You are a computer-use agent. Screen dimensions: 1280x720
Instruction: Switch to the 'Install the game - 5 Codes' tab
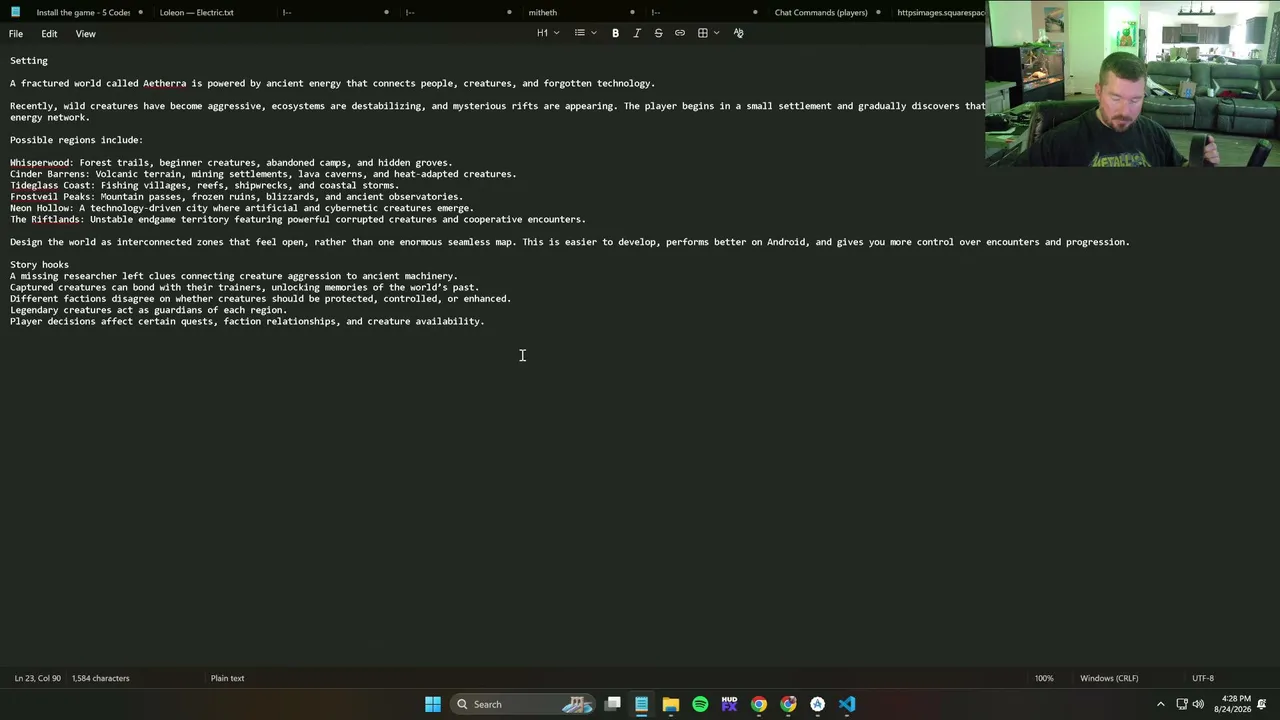pyautogui.click(x=83, y=12)
